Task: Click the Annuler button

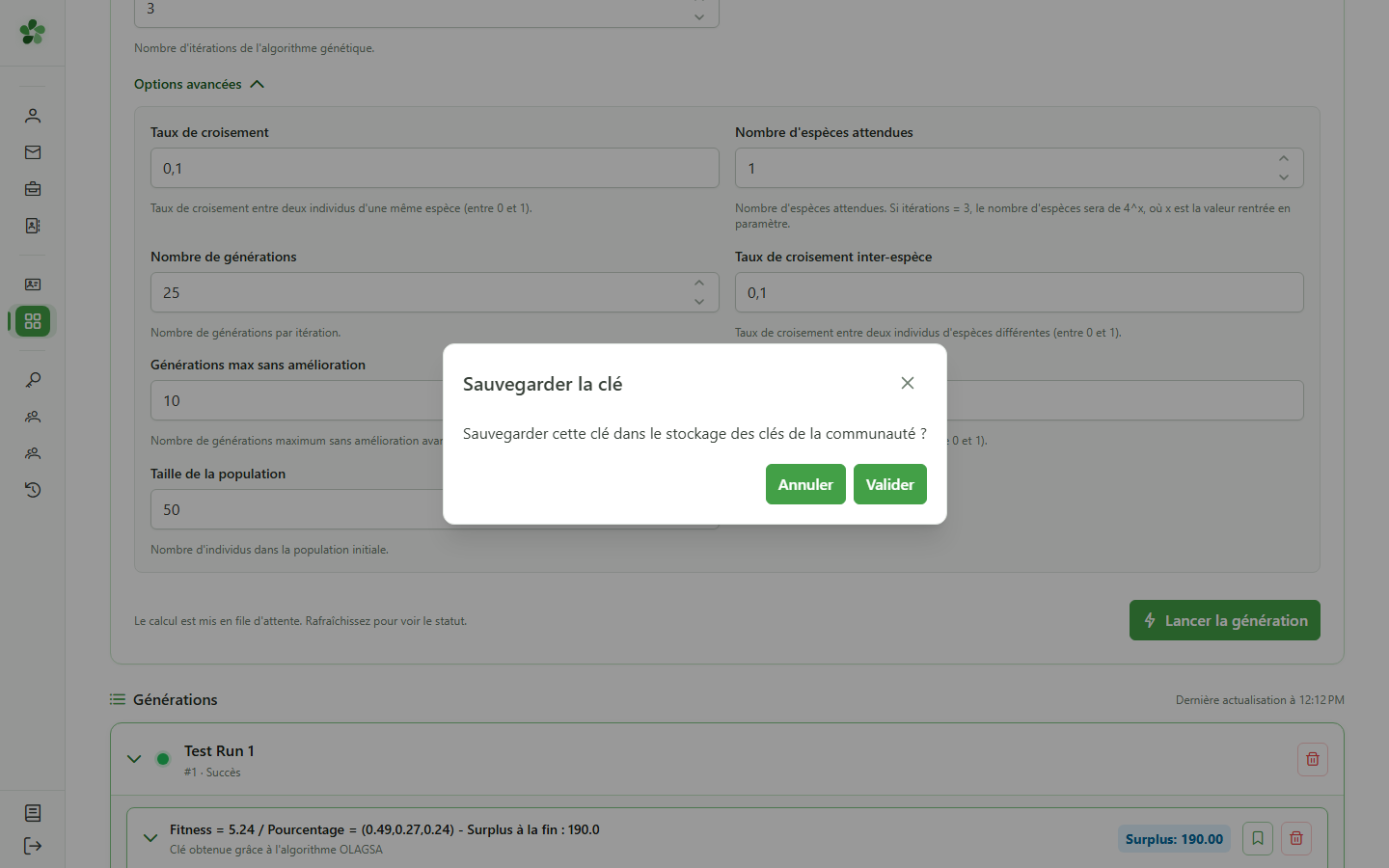Action: click(805, 484)
